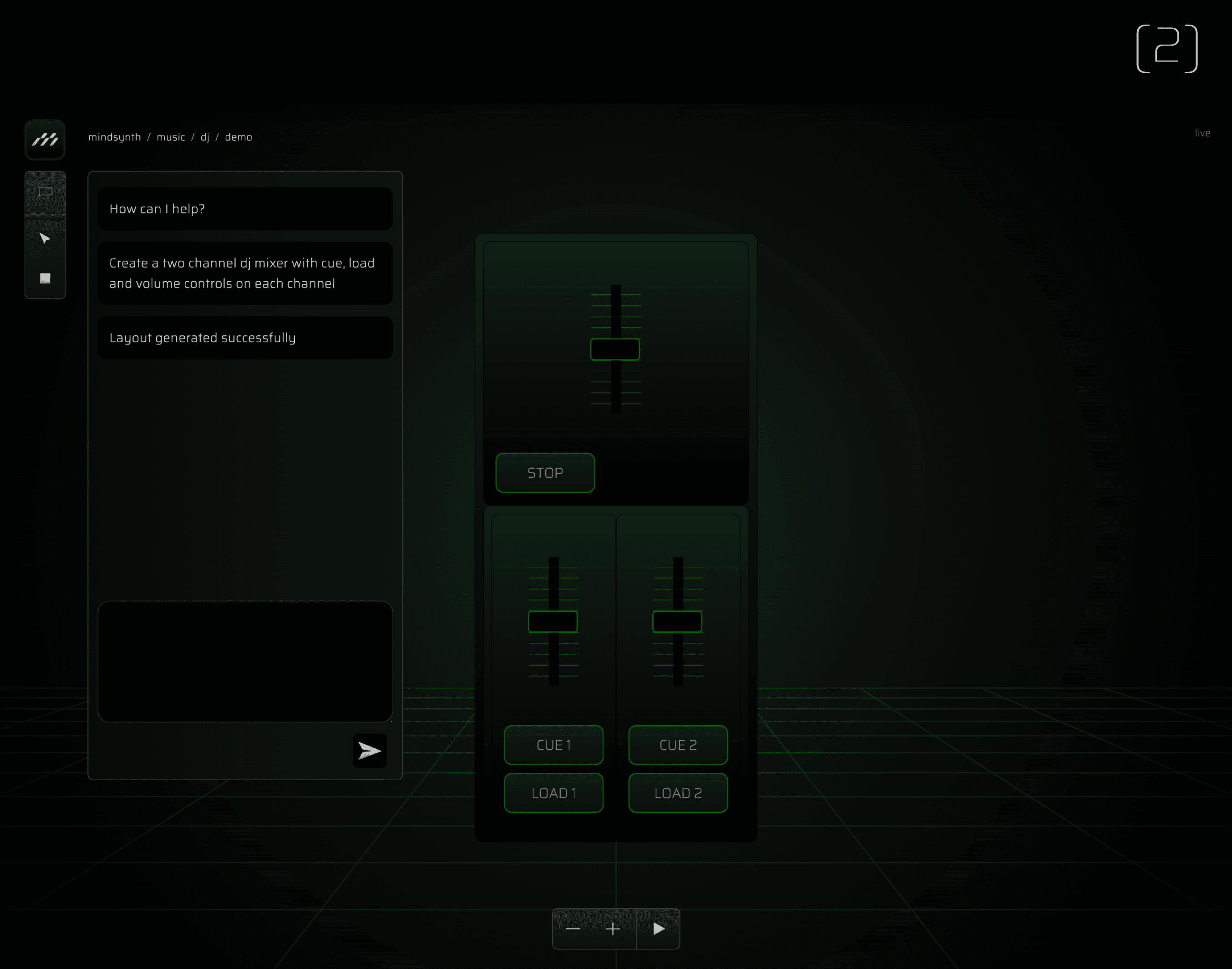Select the square stop tool in sidebar
Viewport: 1232px width, 969px height.
click(x=46, y=278)
